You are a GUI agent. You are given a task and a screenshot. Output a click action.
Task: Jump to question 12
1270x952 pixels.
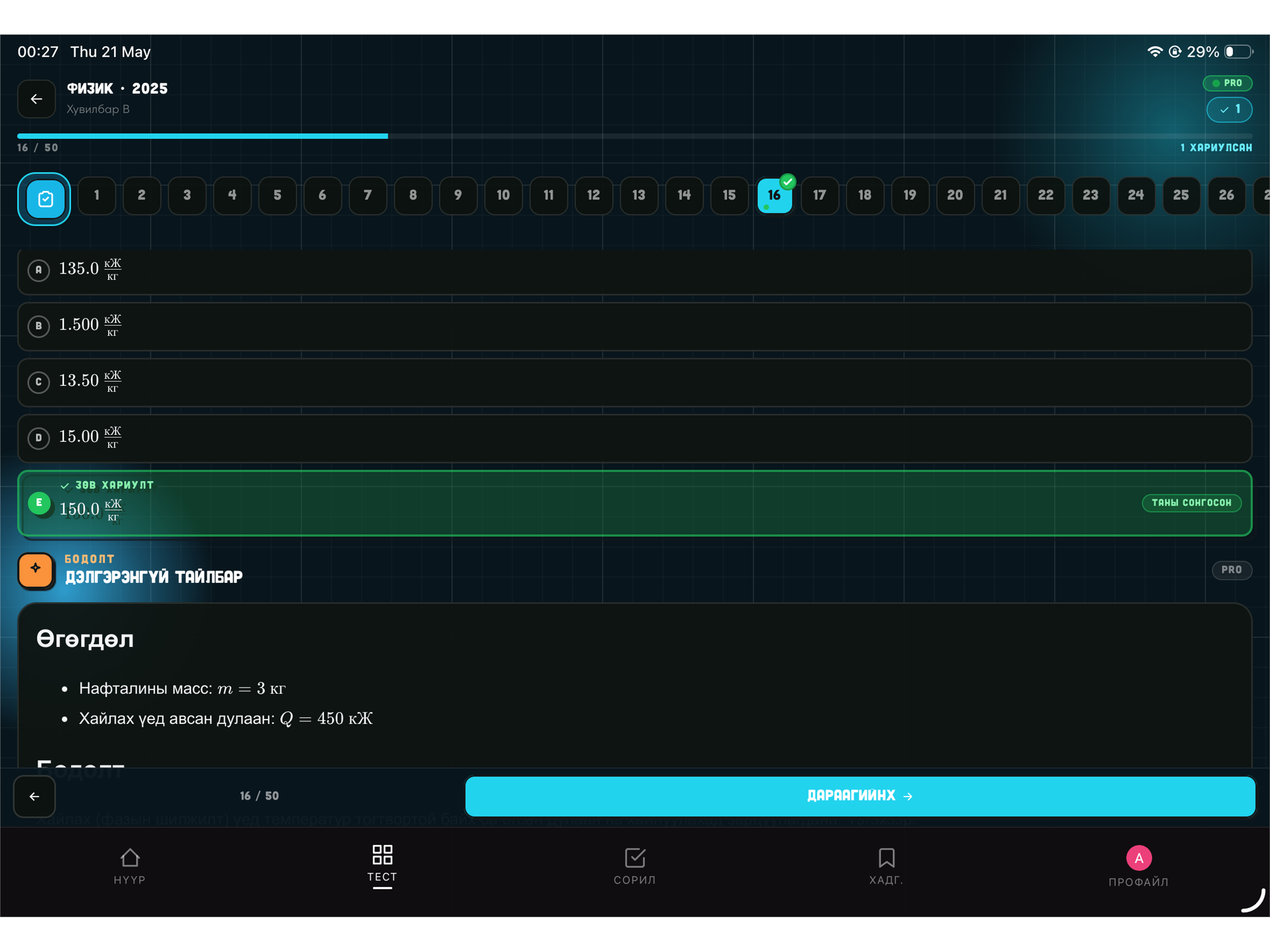click(x=594, y=196)
